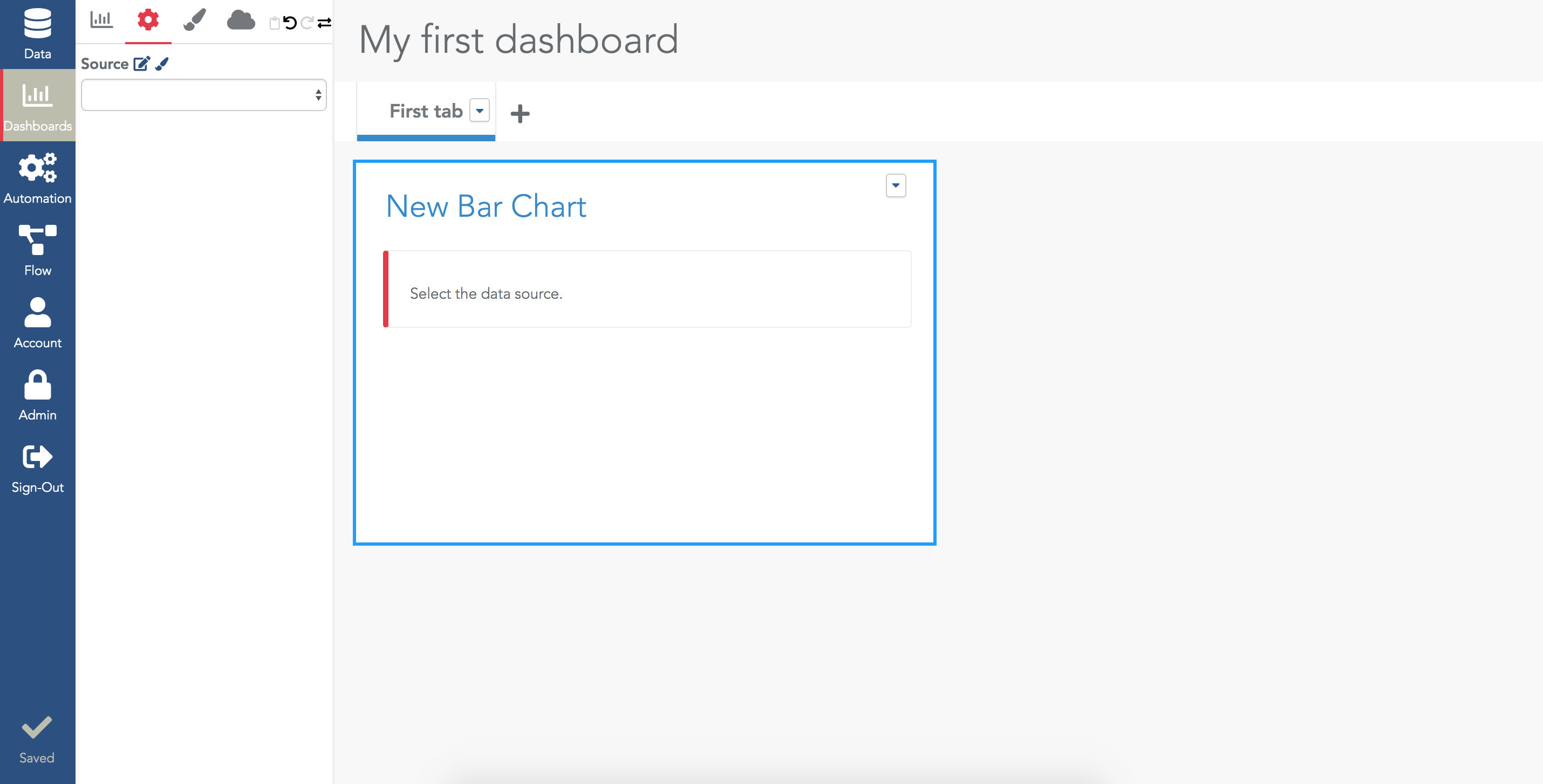Screen dimensions: 1543x784
Task: Expand the New Bar Chart options
Action: 896,185
